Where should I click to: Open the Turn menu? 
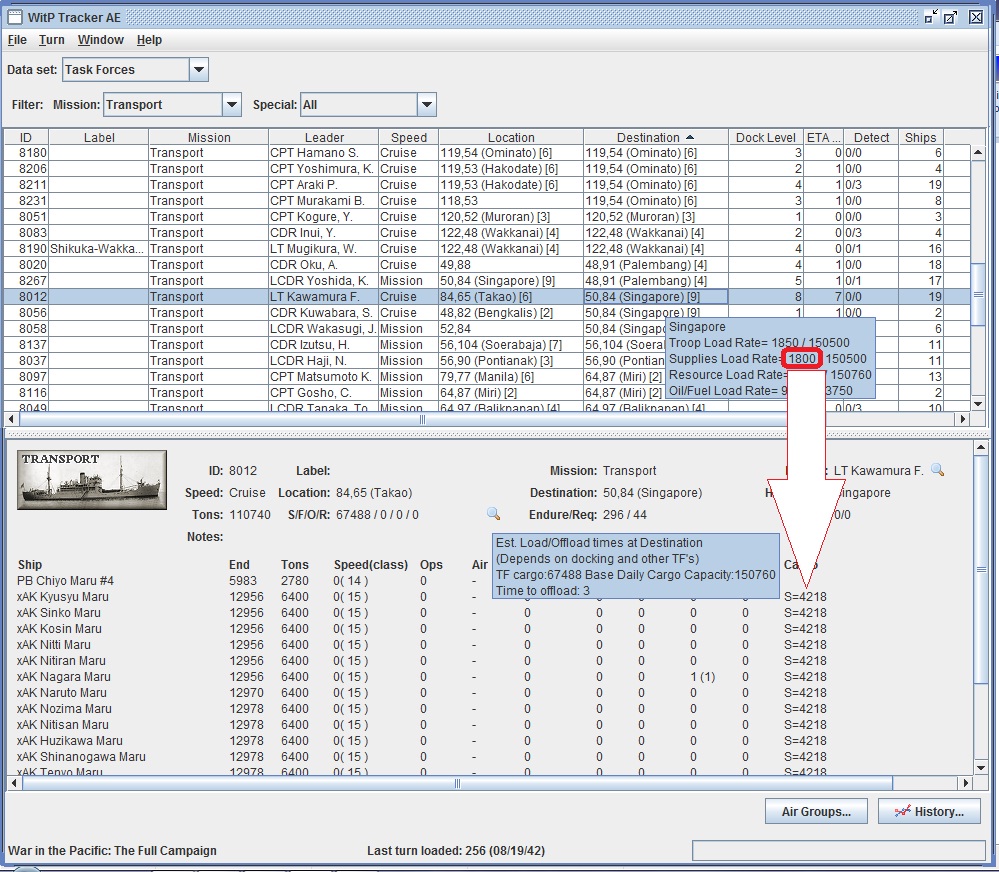pyautogui.click(x=52, y=40)
